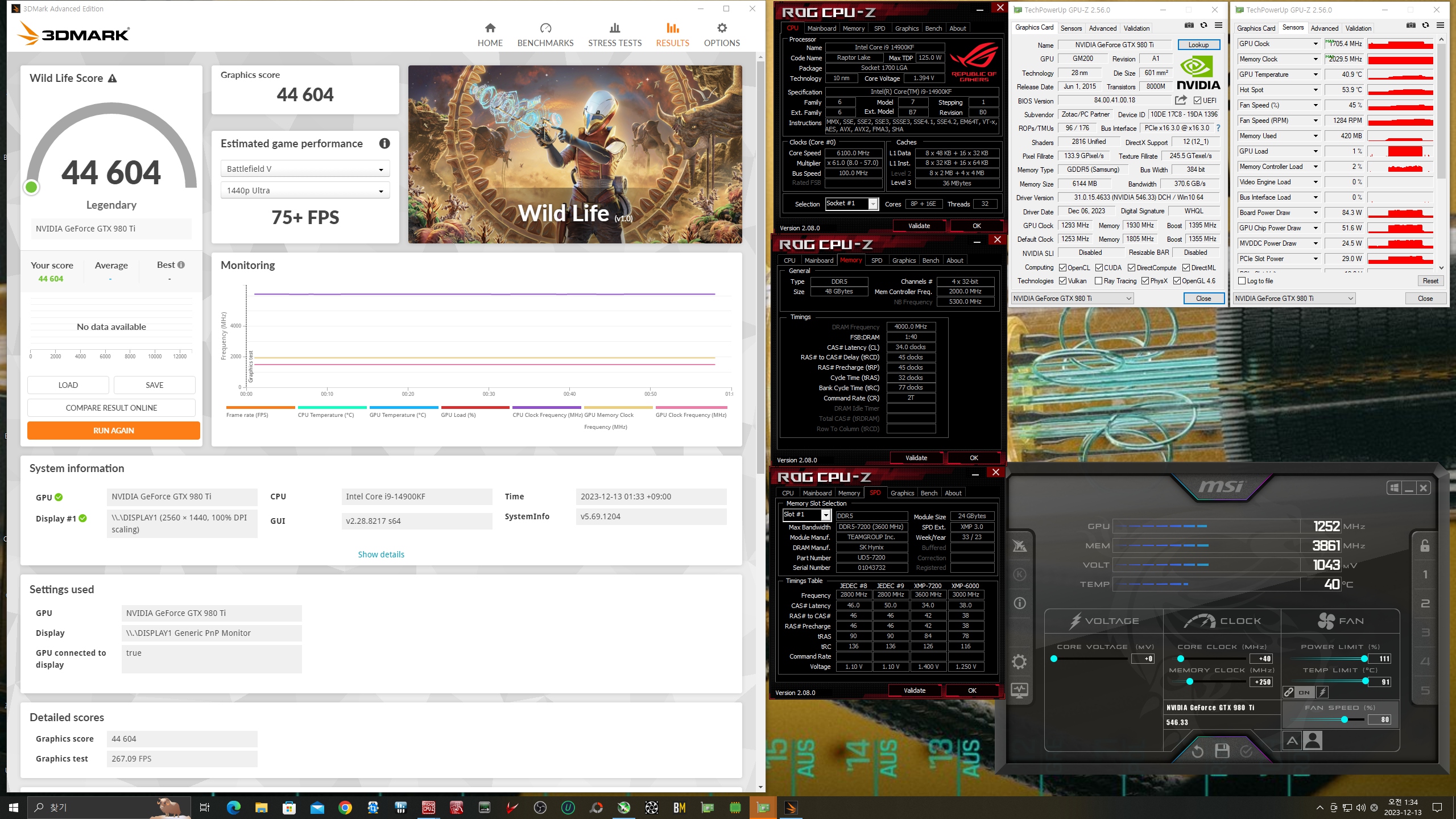The width and height of the screenshot is (1456, 819).
Task: Open the Hot Spot sensor dropdown in GPU-Z
Action: pos(1316,90)
